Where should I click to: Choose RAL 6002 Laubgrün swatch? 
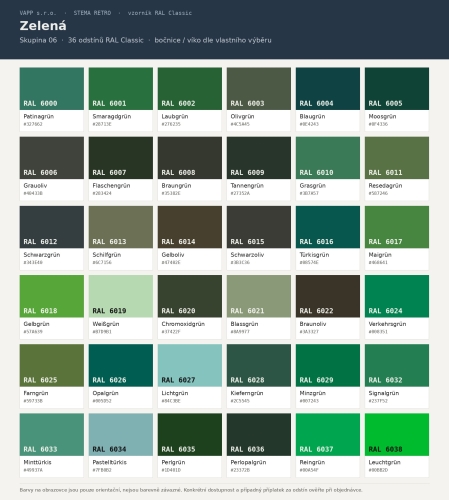[190, 89]
